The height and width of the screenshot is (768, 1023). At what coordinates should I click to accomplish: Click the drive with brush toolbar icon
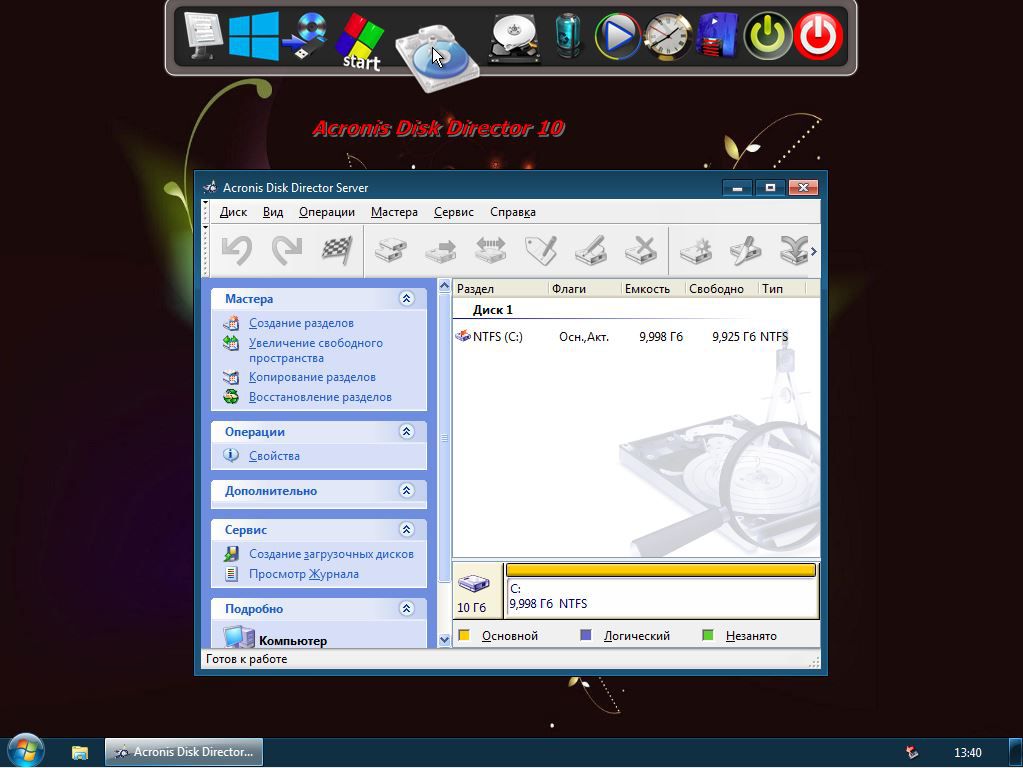[x=591, y=251]
